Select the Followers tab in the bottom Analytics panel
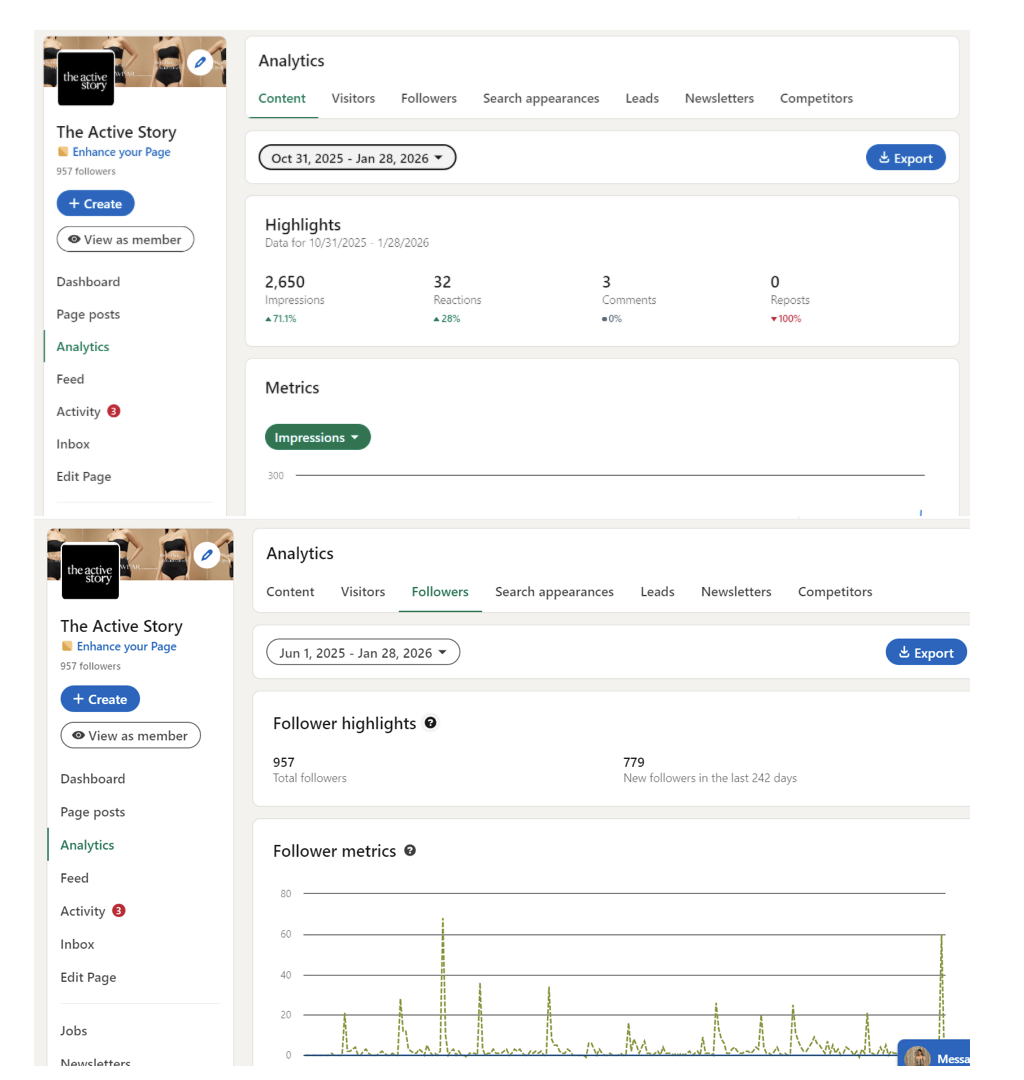The image size is (1024, 1080). pos(439,592)
